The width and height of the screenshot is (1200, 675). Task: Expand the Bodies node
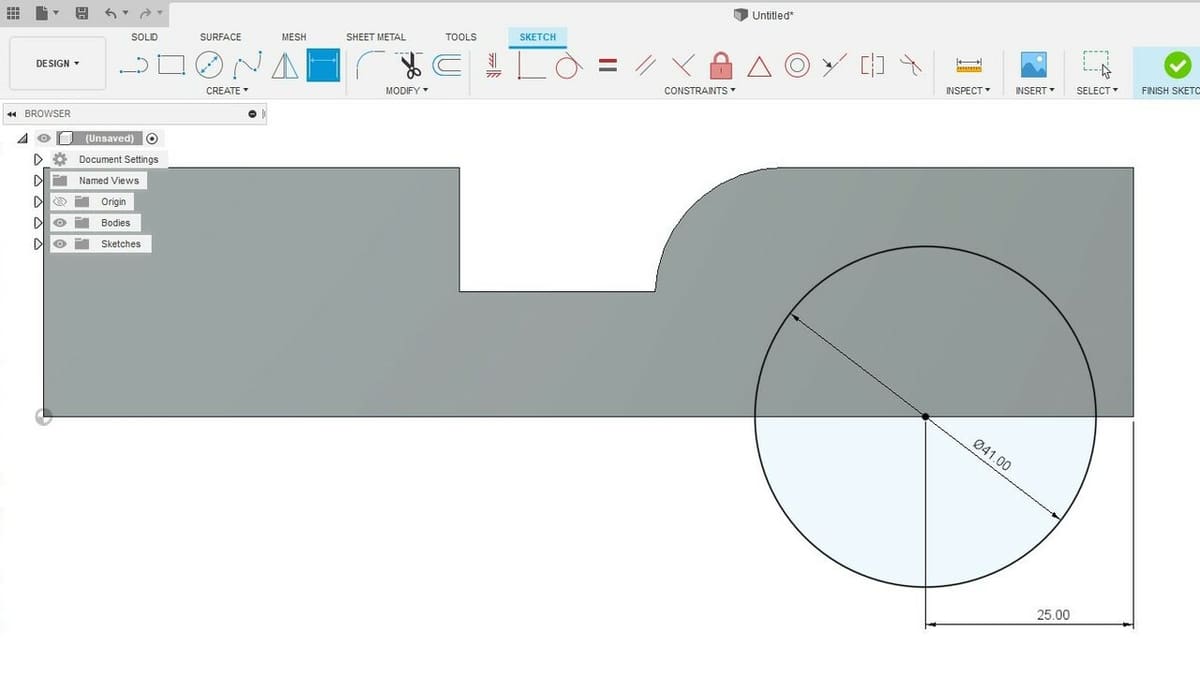(38, 223)
